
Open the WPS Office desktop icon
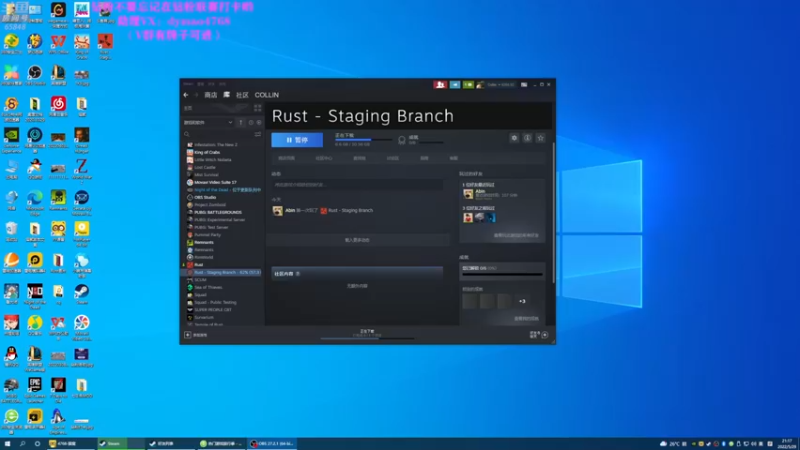[x=58, y=44]
